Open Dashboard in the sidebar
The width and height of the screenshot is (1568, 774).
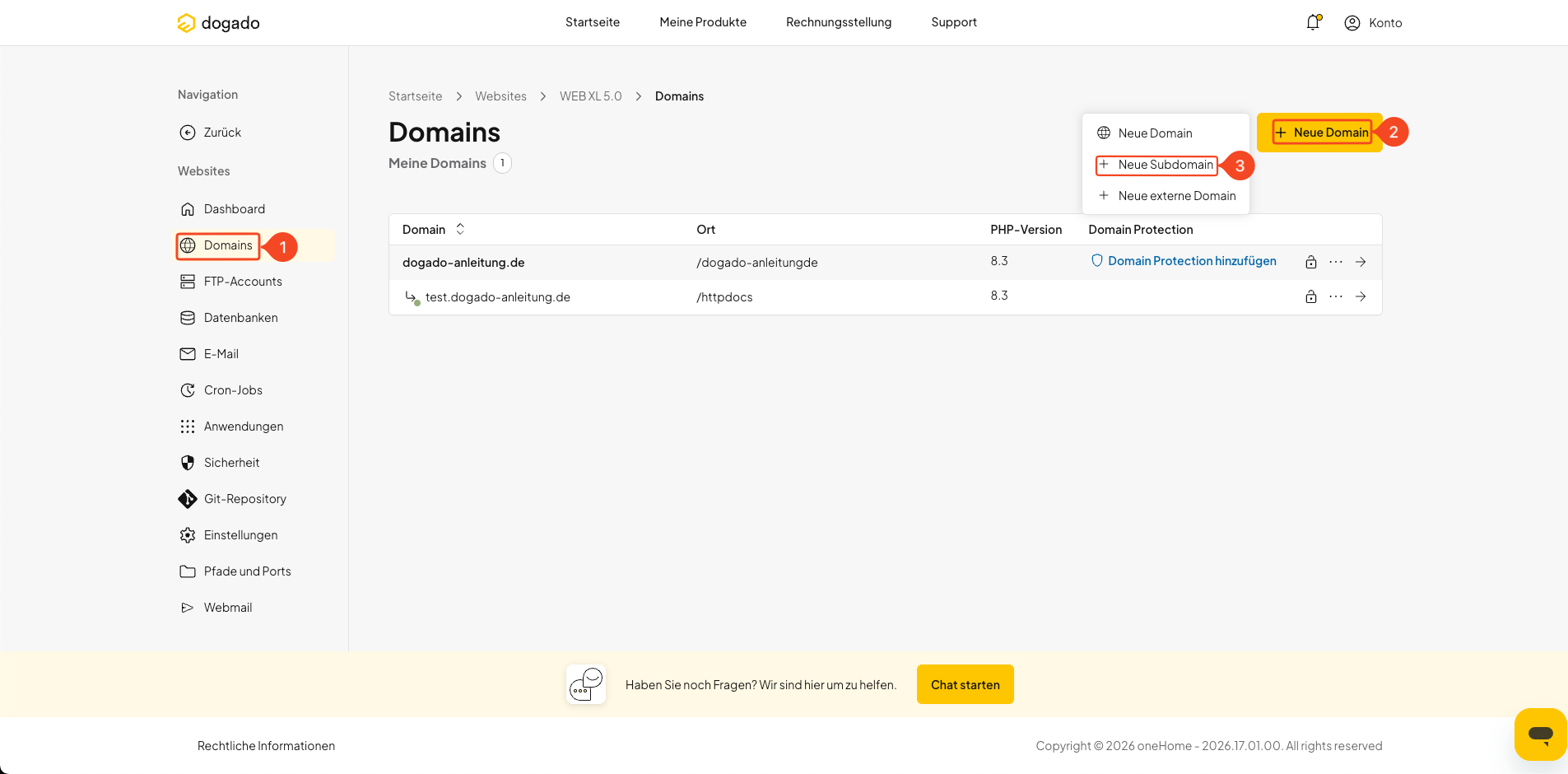point(222,209)
